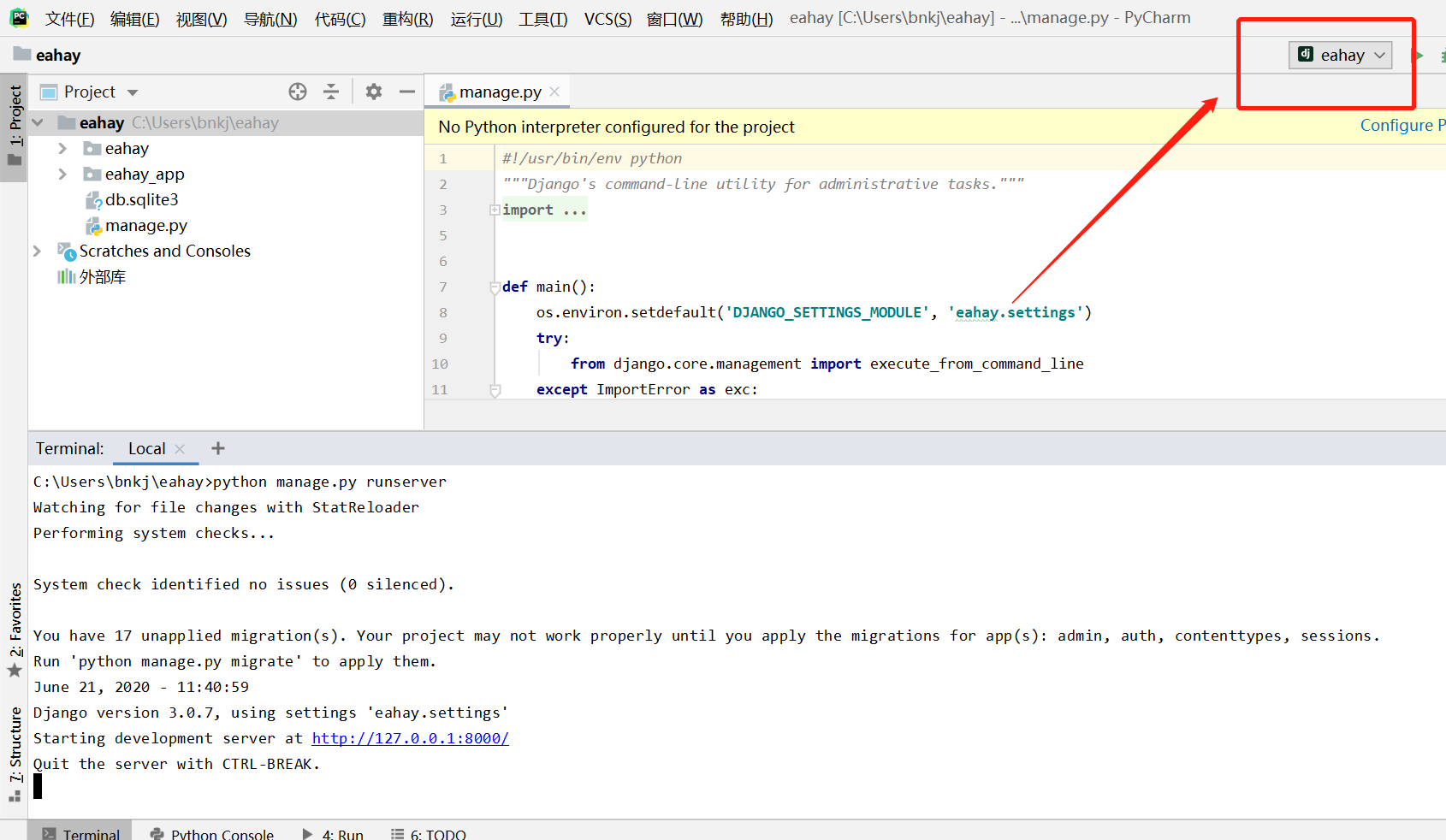Select db.sqlite3 file in tree
1446x840 pixels.
pos(133,200)
